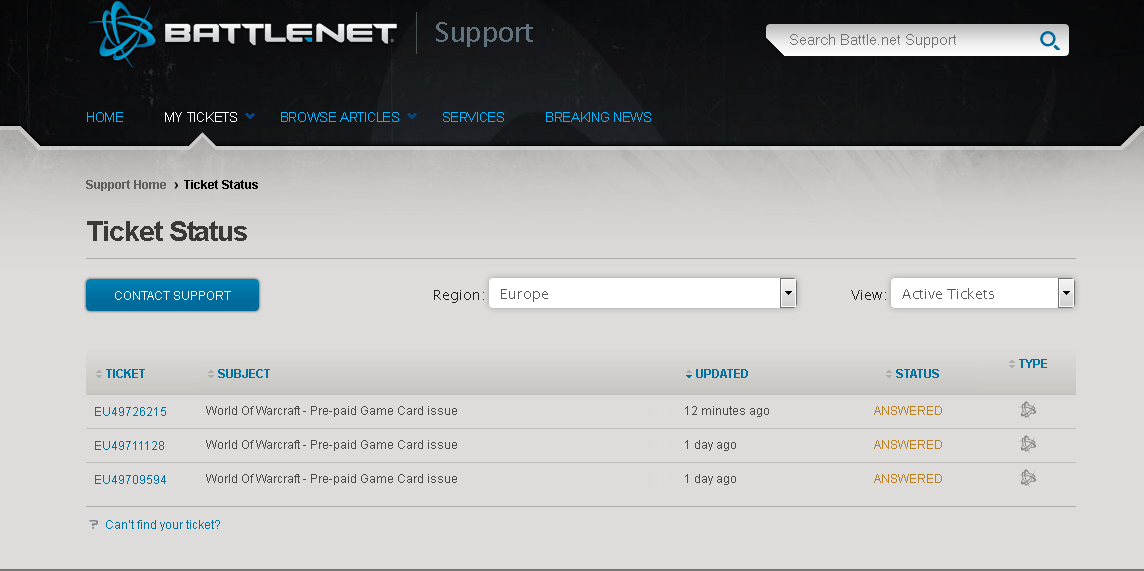This screenshot has width=1144, height=571.
Task: Sort by Subject column arrows
Action: pyautogui.click(x=211, y=374)
